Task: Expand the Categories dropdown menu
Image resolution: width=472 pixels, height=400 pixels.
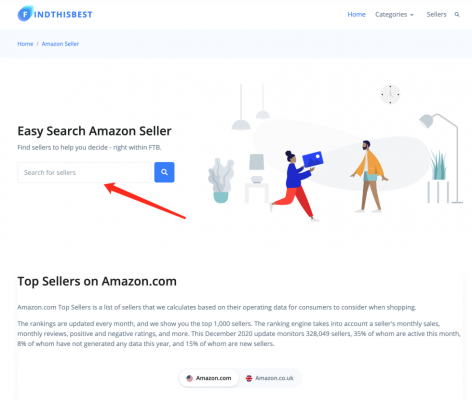Action: 394,15
